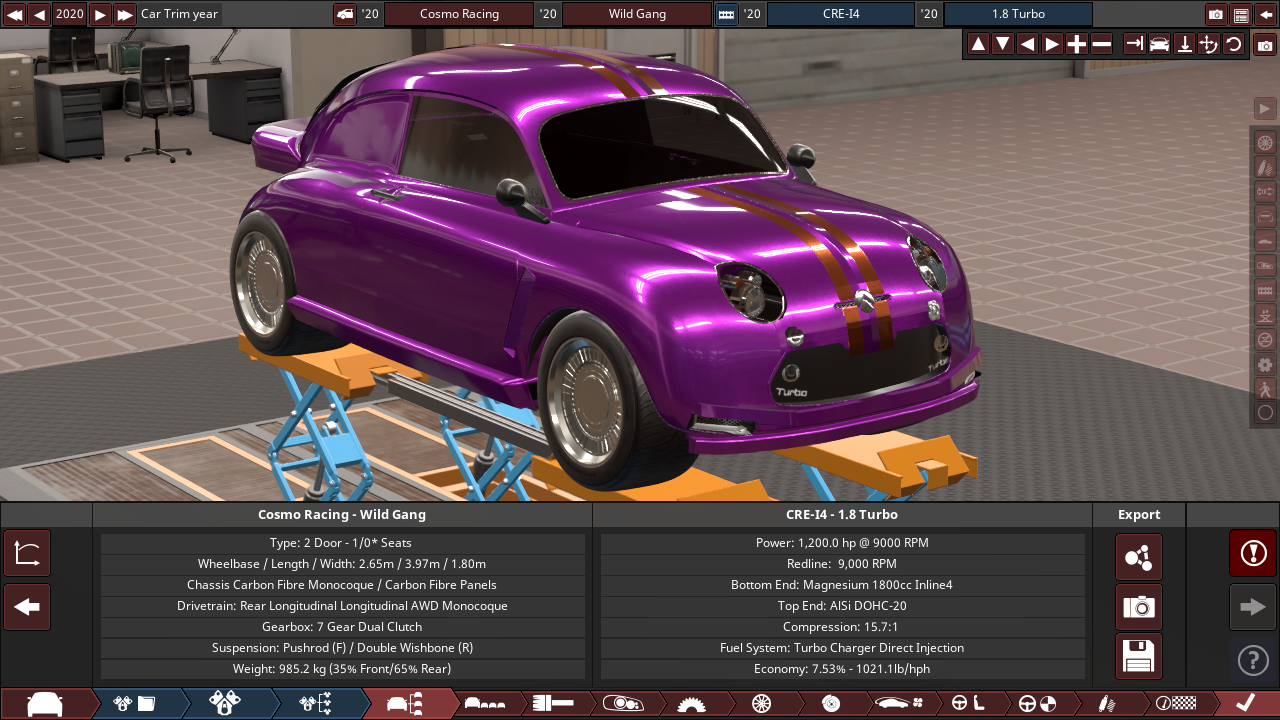Open the aerodynamics car silhouette tab
The height and width of the screenshot is (720, 1280).
coord(900,704)
